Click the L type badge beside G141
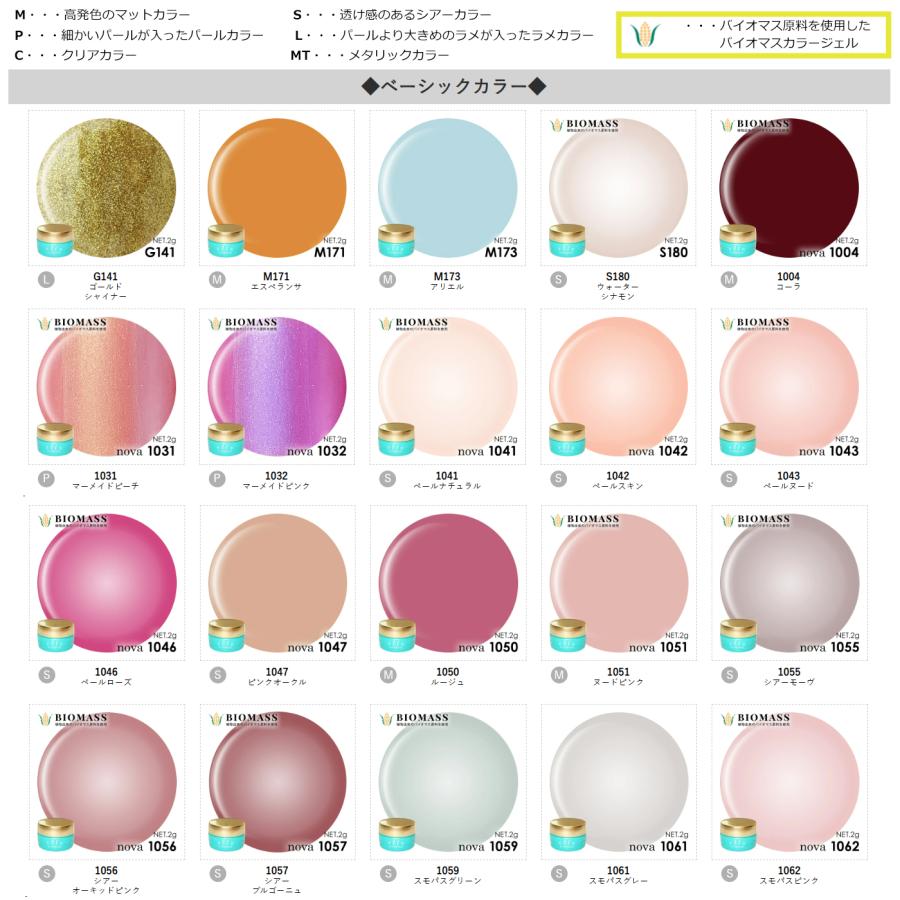 (46, 280)
